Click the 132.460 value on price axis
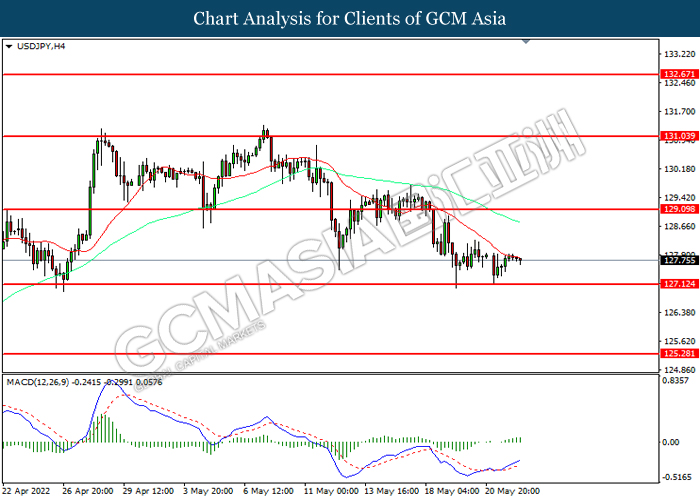700x500 pixels. click(679, 83)
